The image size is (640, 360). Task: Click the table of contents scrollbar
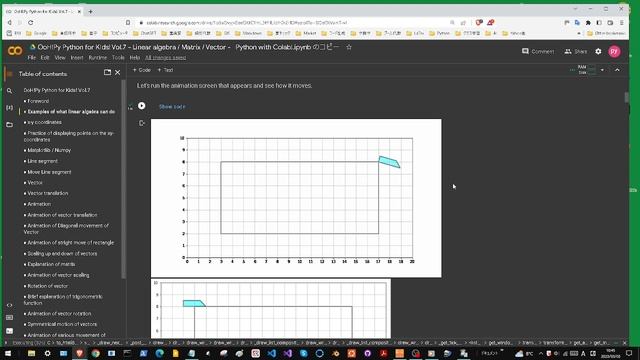[124, 180]
